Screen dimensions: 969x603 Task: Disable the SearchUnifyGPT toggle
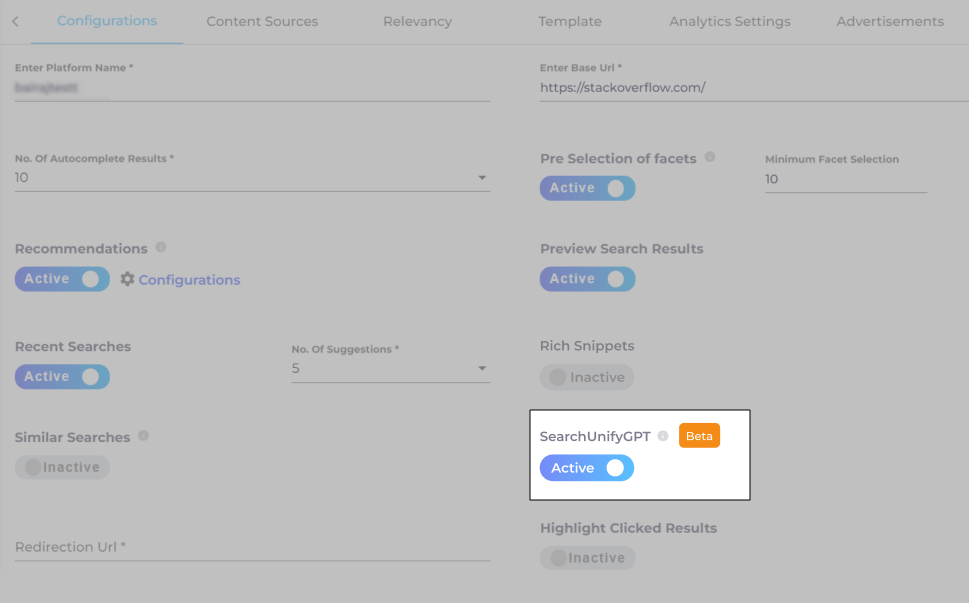click(587, 468)
